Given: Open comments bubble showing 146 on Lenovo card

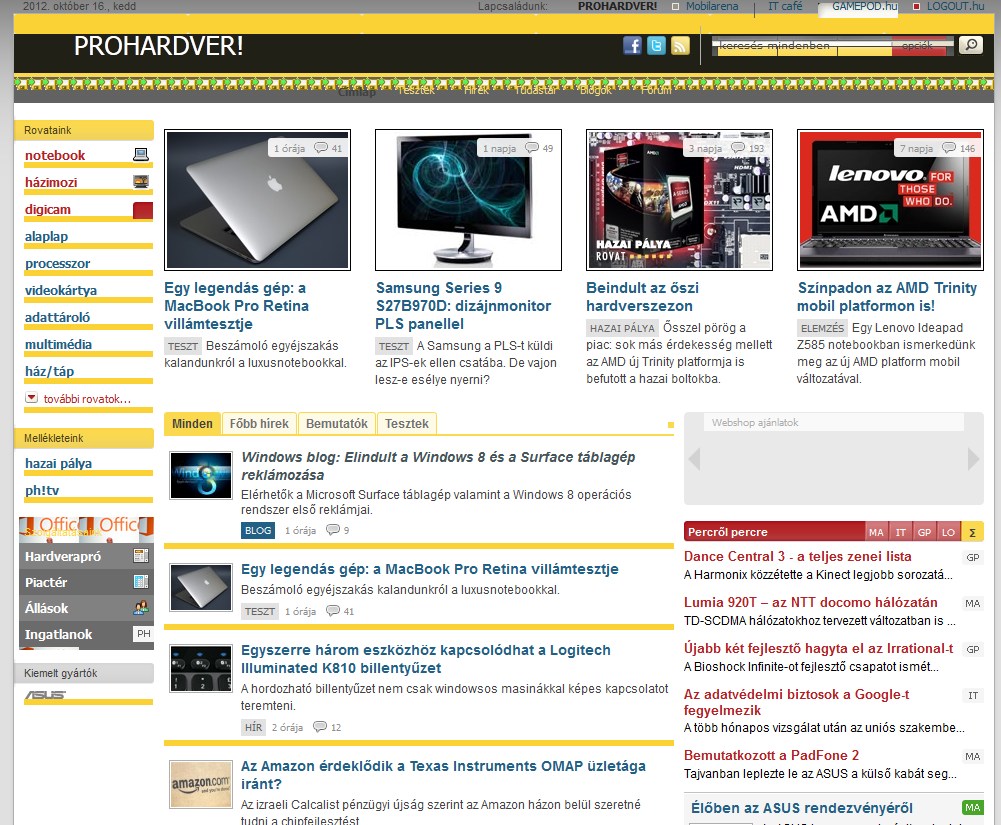Looking at the screenshot, I should click(949, 148).
